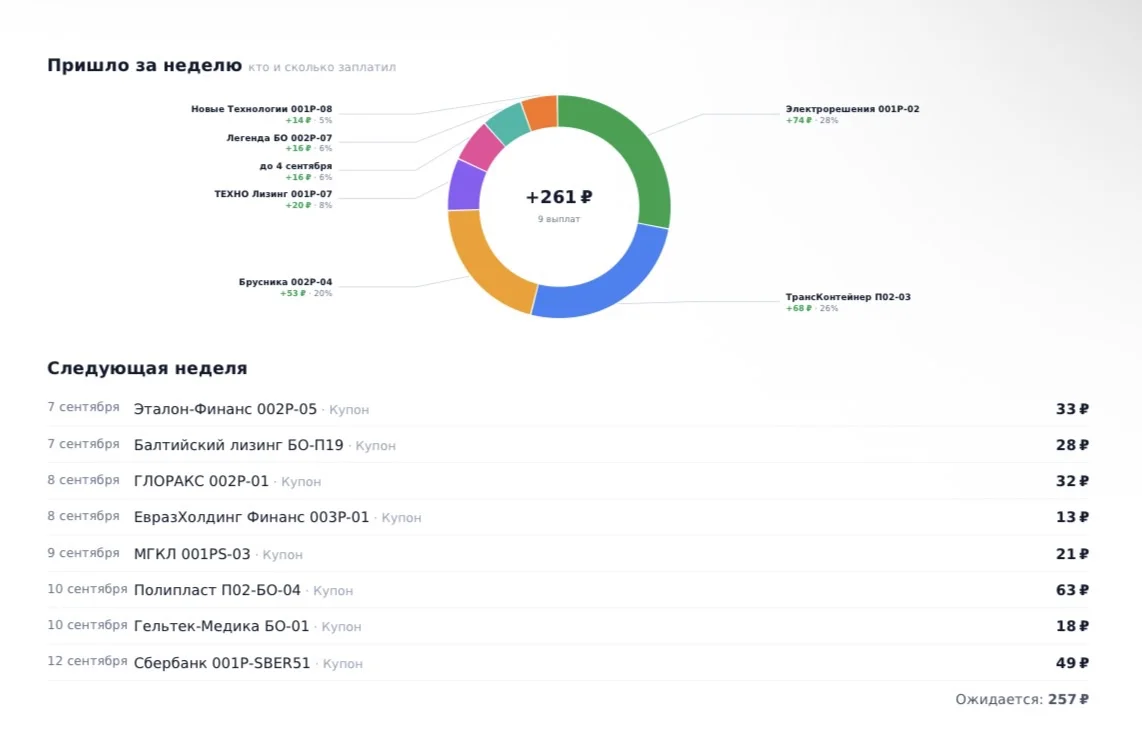Screen dimensions: 1142x755
Task: Click the '+74 ₽ · 28%' value
Action: click(812, 120)
